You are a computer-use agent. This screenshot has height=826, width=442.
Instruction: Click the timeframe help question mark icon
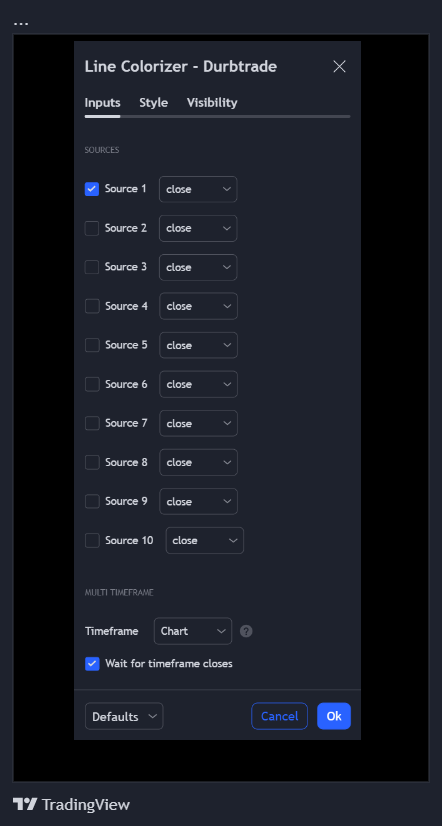tap(246, 631)
